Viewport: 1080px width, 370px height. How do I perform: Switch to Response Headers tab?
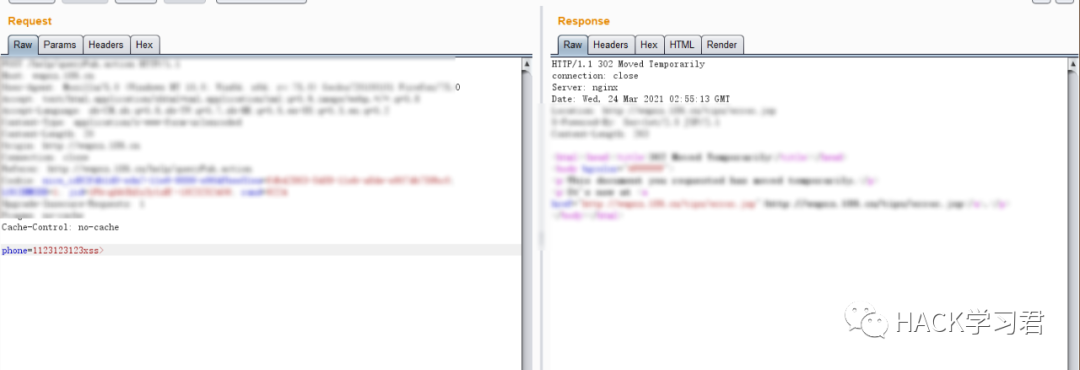pyautogui.click(x=611, y=45)
